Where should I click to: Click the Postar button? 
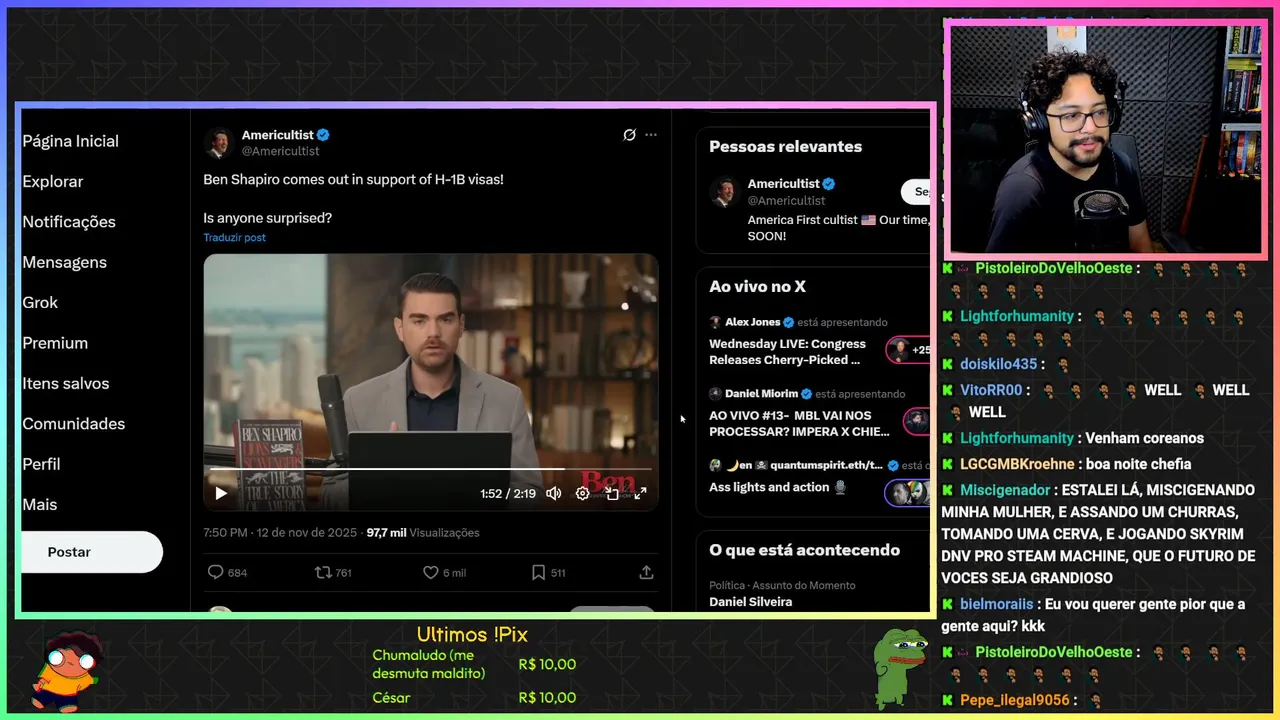tap(91, 552)
